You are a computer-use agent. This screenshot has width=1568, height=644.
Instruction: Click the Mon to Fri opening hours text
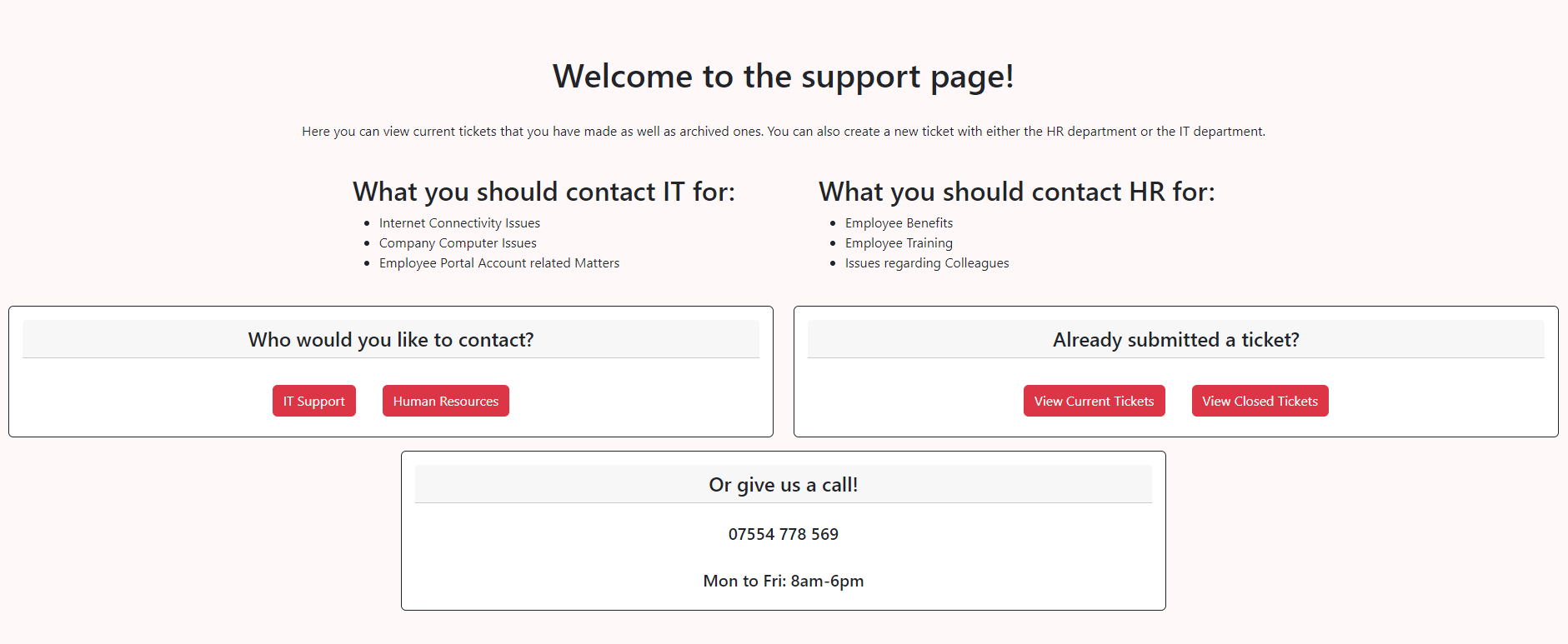(x=783, y=581)
